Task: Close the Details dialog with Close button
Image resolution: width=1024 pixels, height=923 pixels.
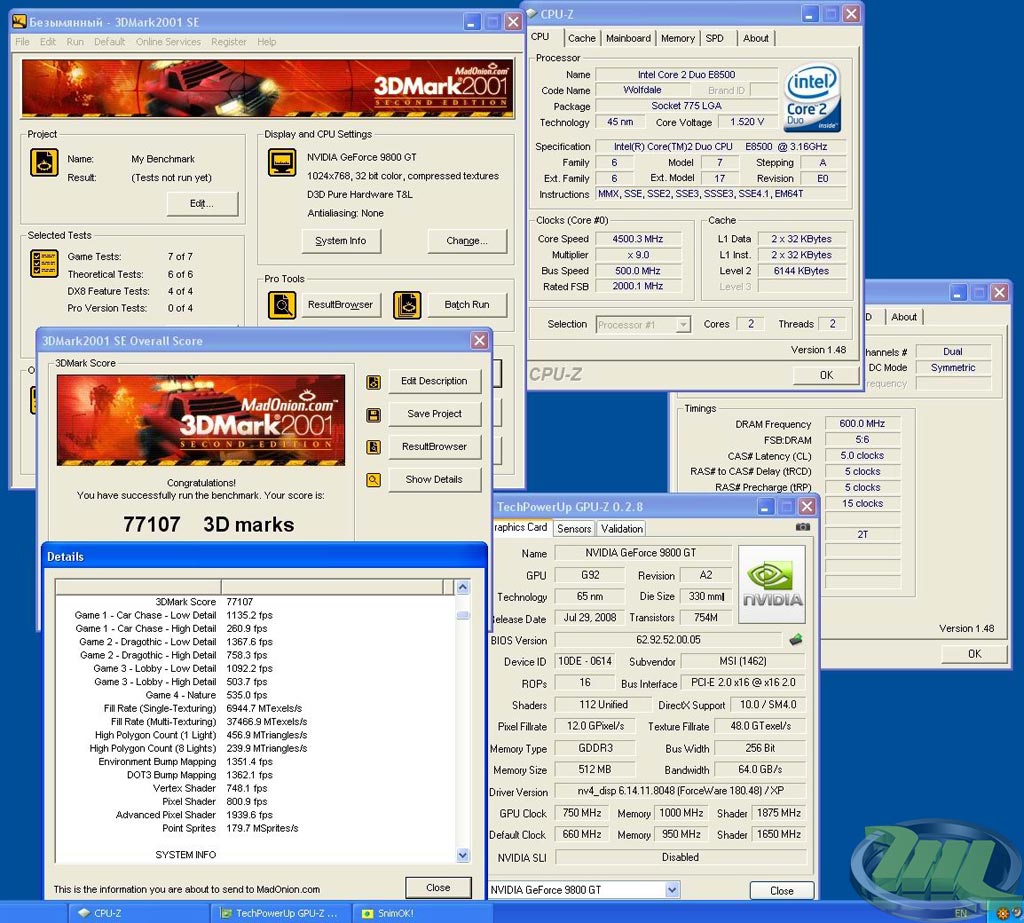Action: tap(438, 887)
